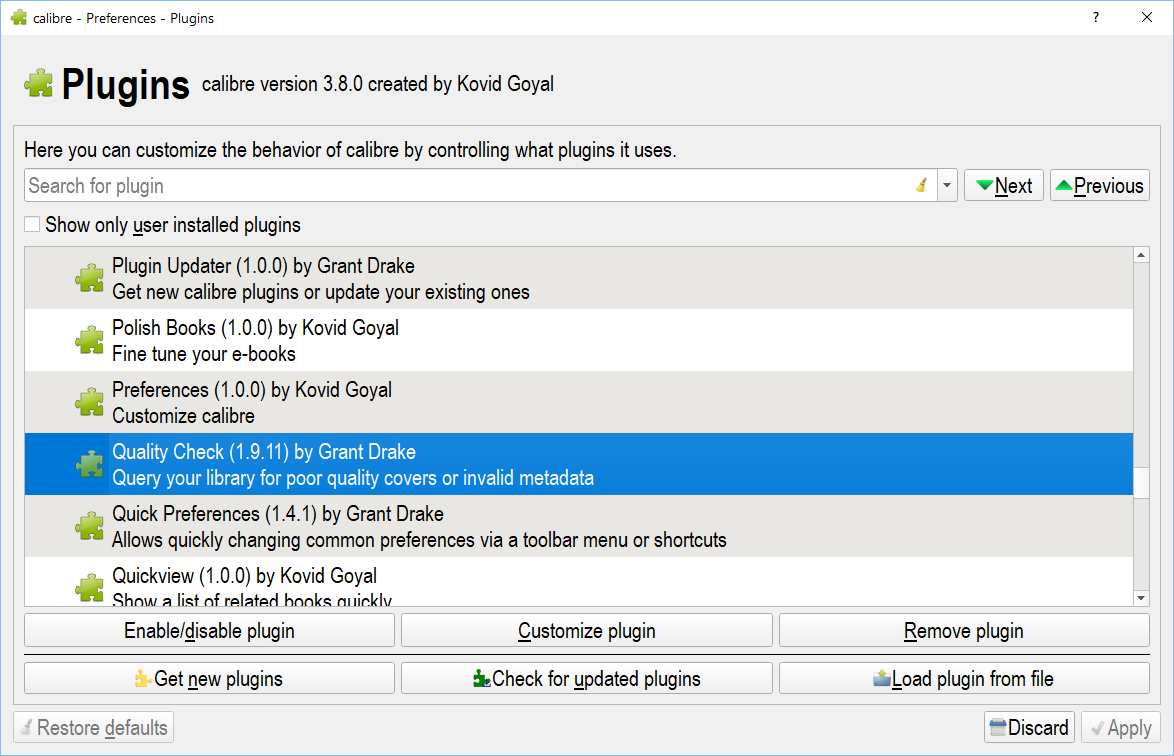Viewport: 1174px width, 756px height.
Task: Click the help question mark icon
Action: 1096,18
